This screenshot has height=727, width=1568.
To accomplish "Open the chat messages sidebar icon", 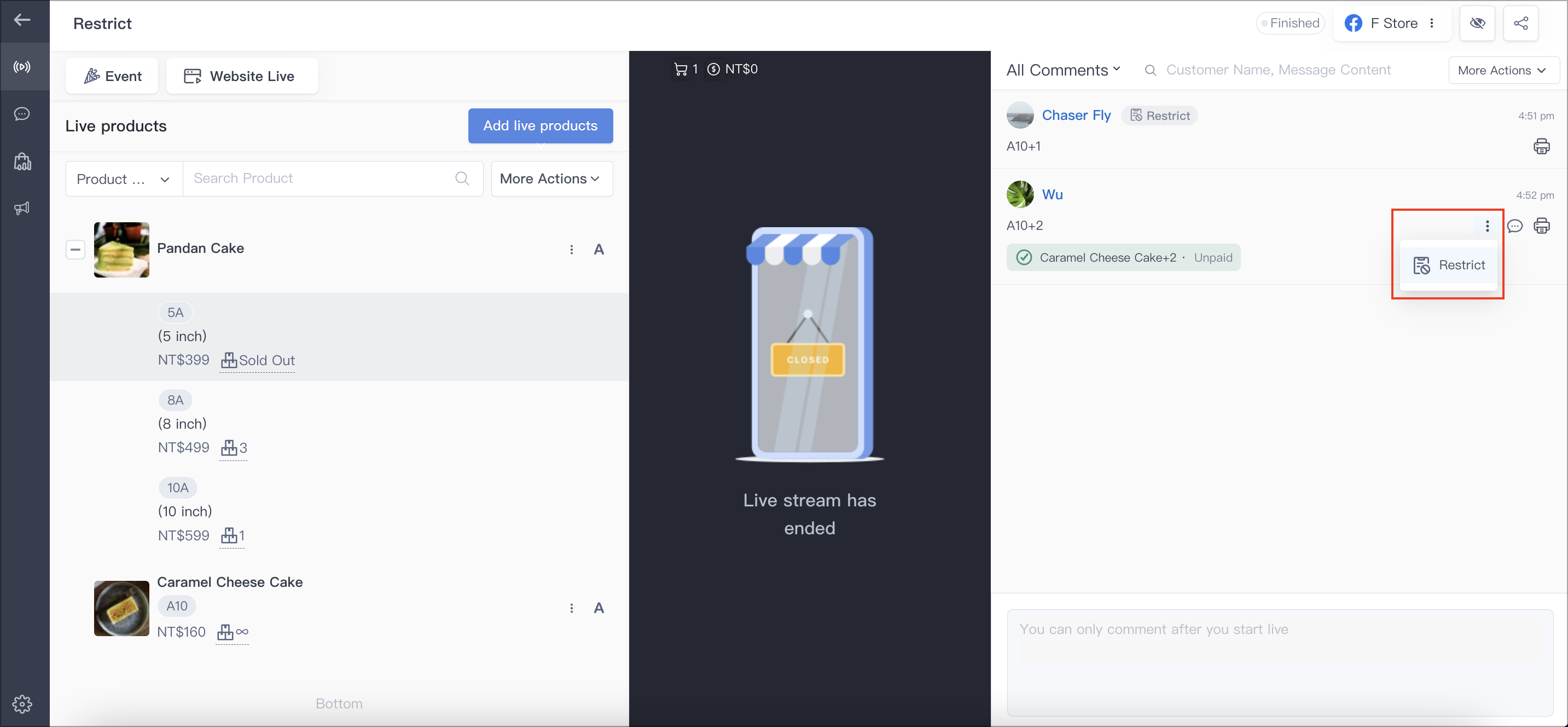I will (22, 114).
